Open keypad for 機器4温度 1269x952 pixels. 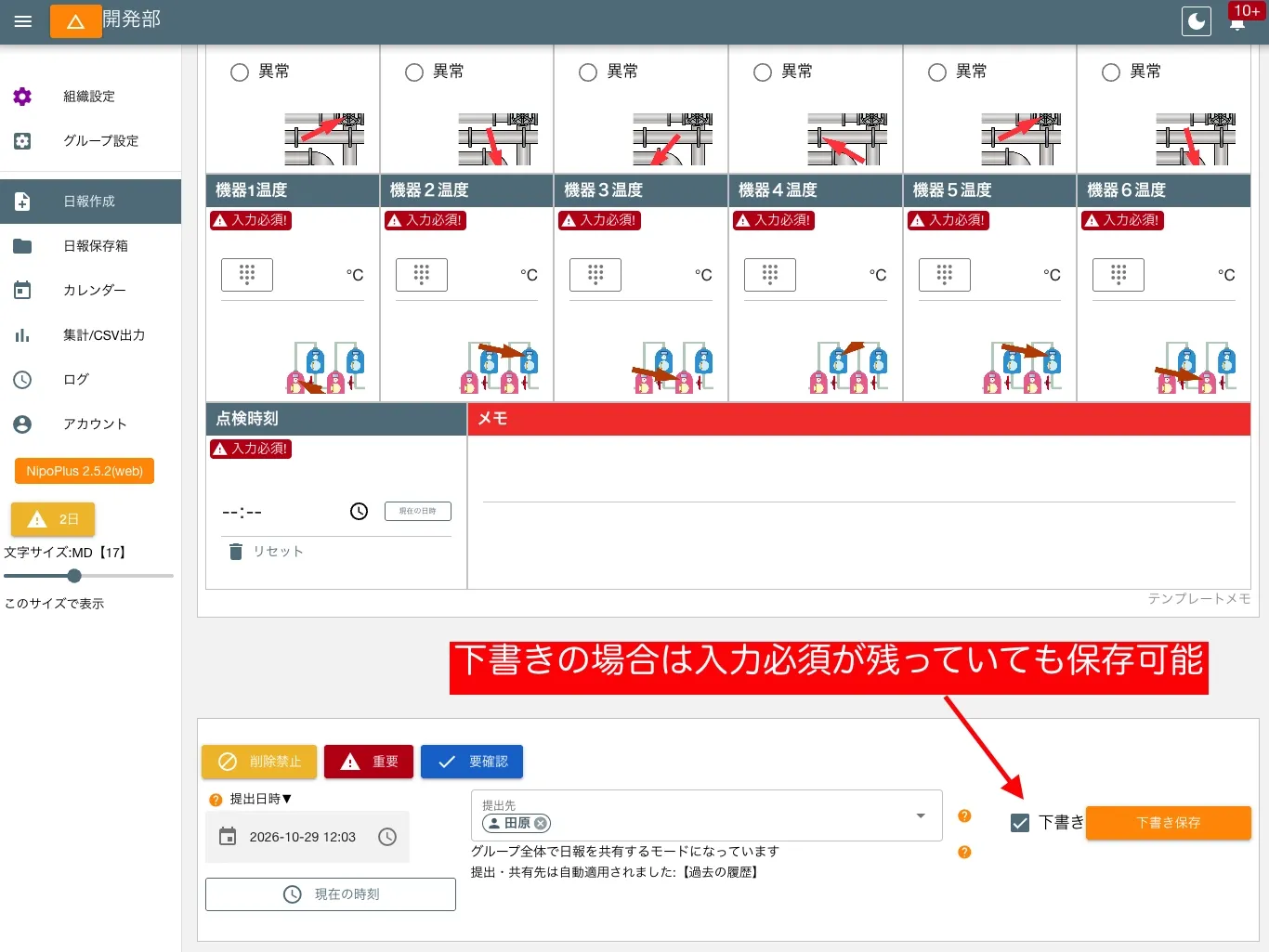[770, 275]
